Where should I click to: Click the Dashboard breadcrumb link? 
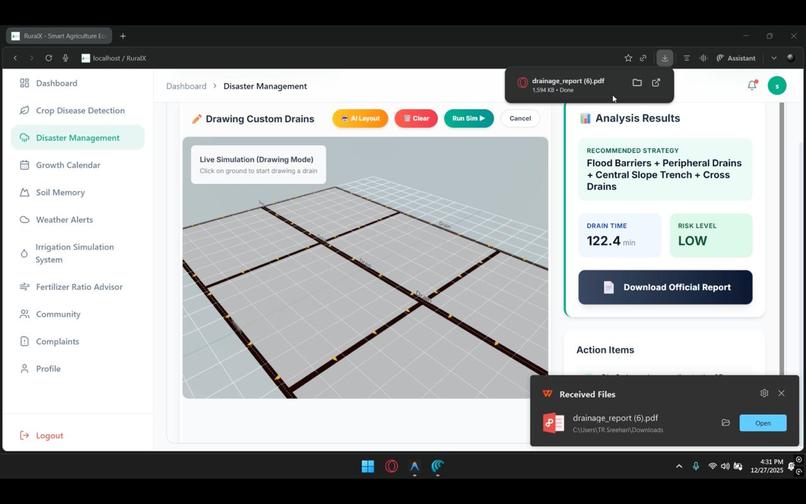coord(186,86)
